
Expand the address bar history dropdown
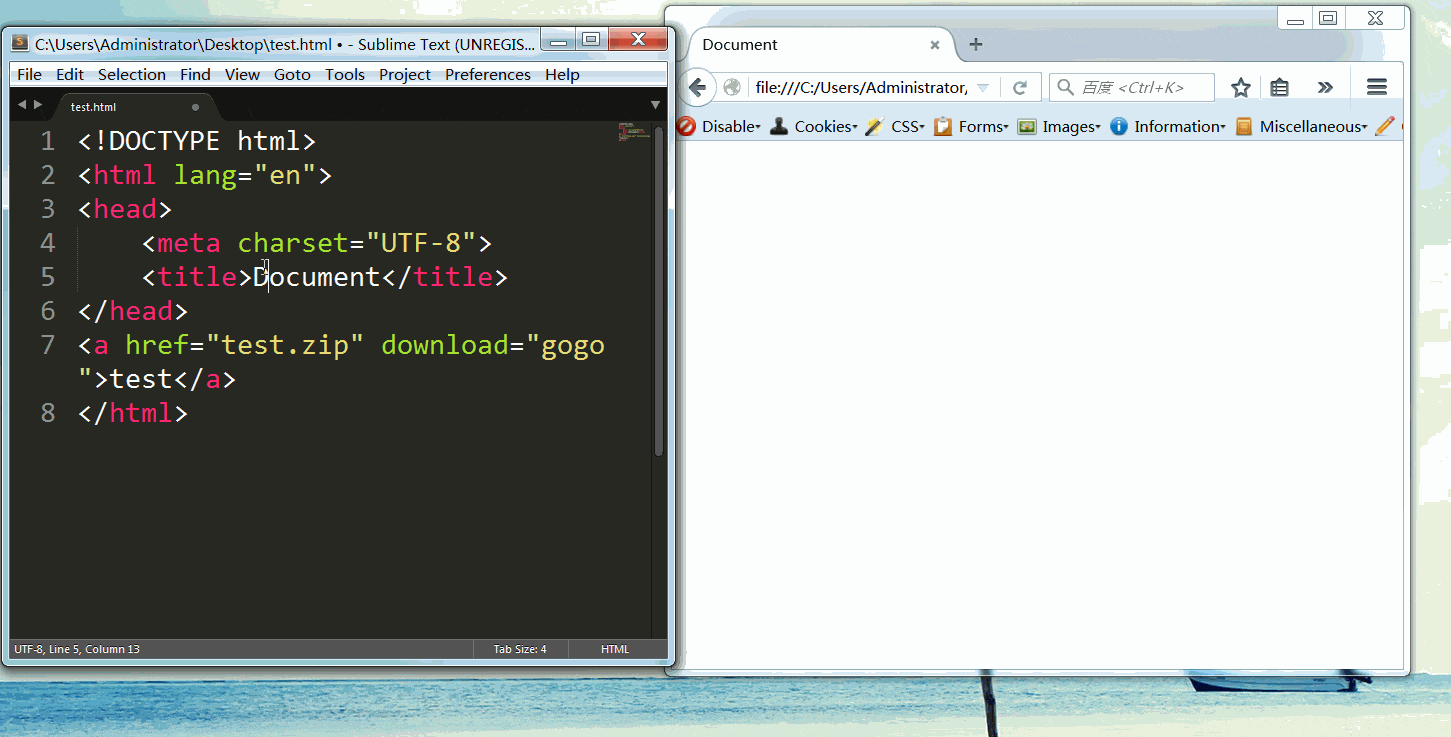[983, 87]
